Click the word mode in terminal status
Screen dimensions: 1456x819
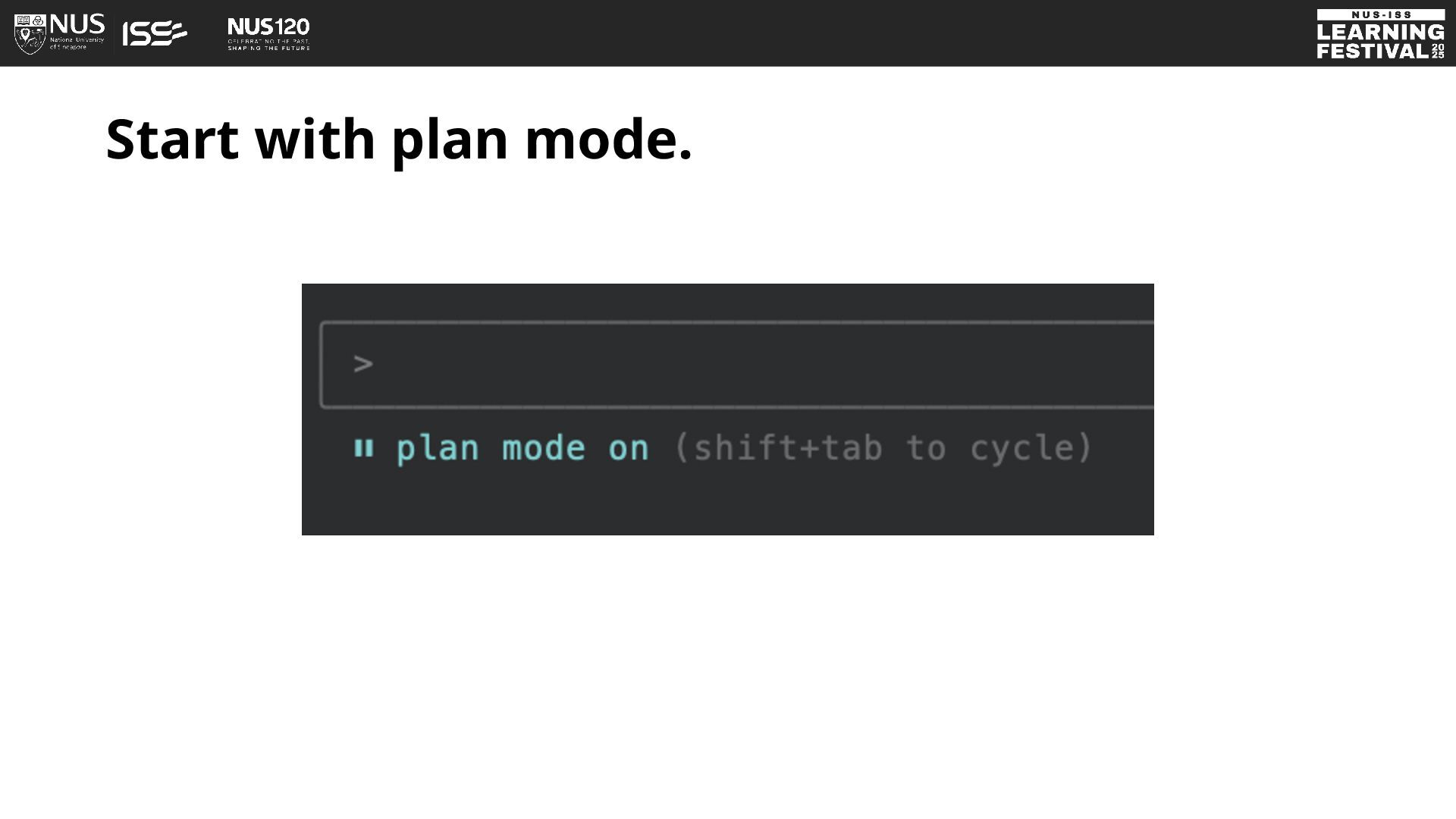pyautogui.click(x=544, y=448)
